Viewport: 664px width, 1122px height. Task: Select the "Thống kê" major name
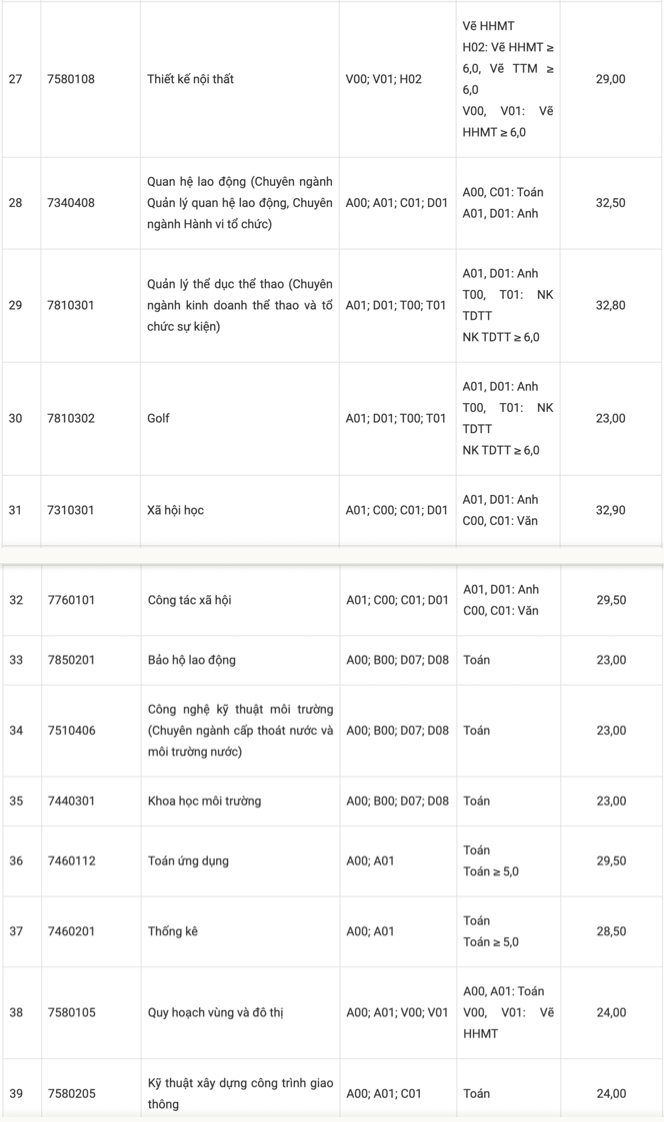click(172, 931)
